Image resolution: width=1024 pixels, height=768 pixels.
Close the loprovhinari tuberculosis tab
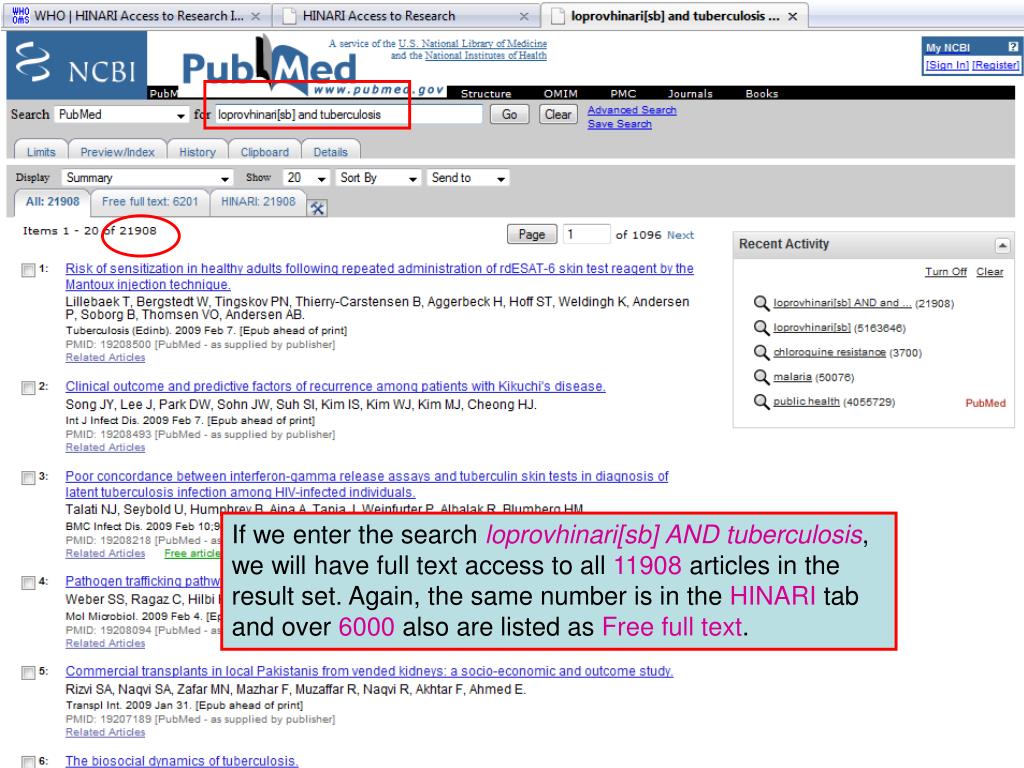click(792, 16)
